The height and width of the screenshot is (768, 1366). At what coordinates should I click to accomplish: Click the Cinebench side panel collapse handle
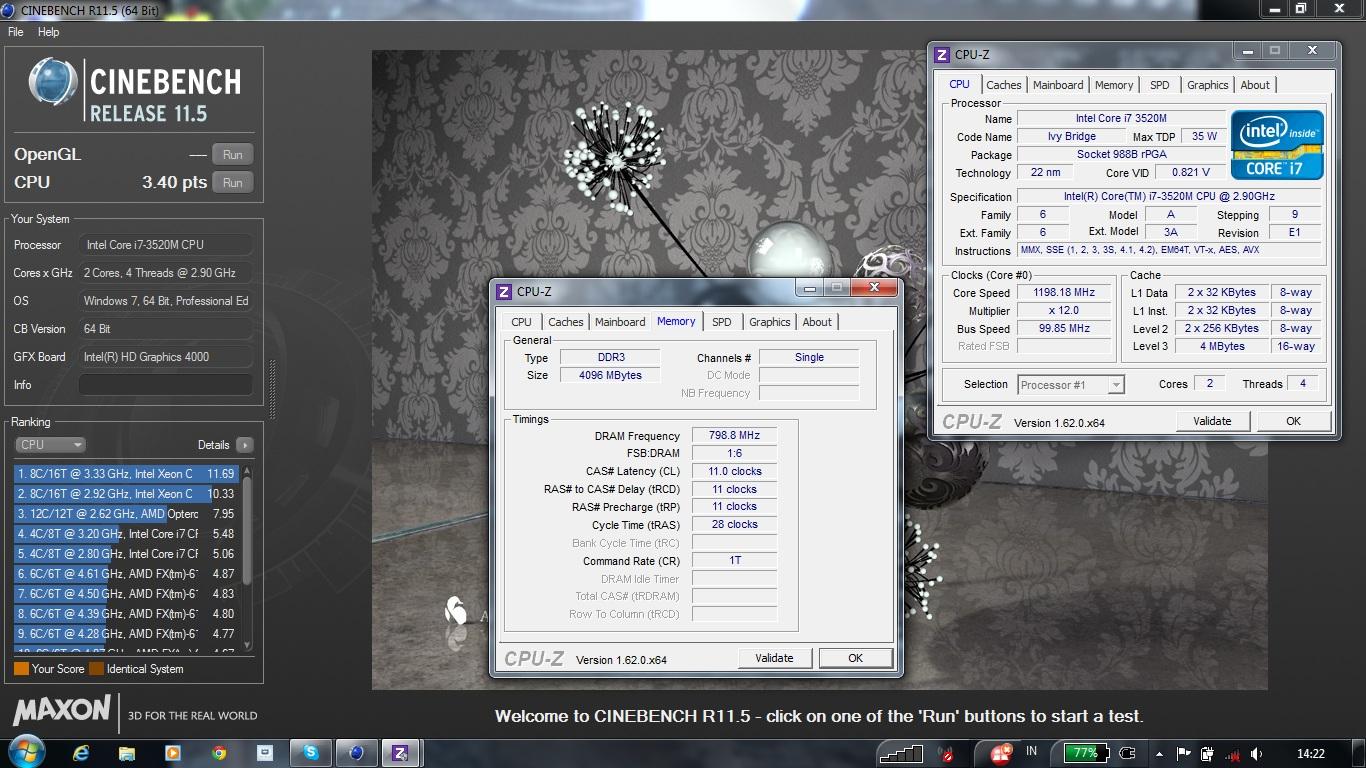tap(270, 392)
